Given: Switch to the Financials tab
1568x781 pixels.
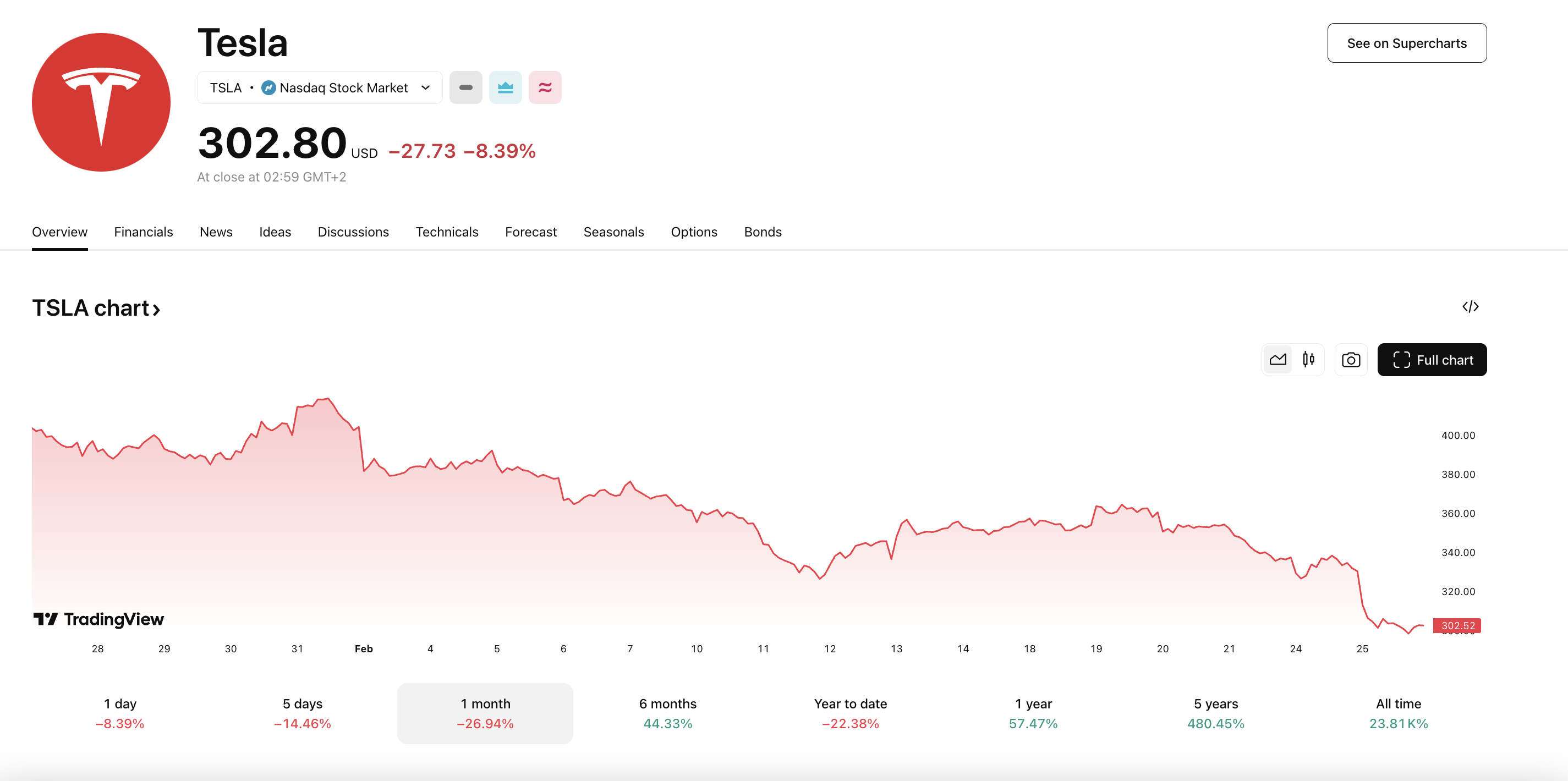Looking at the screenshot, I should pyautogui.click(x=144, y=232).
